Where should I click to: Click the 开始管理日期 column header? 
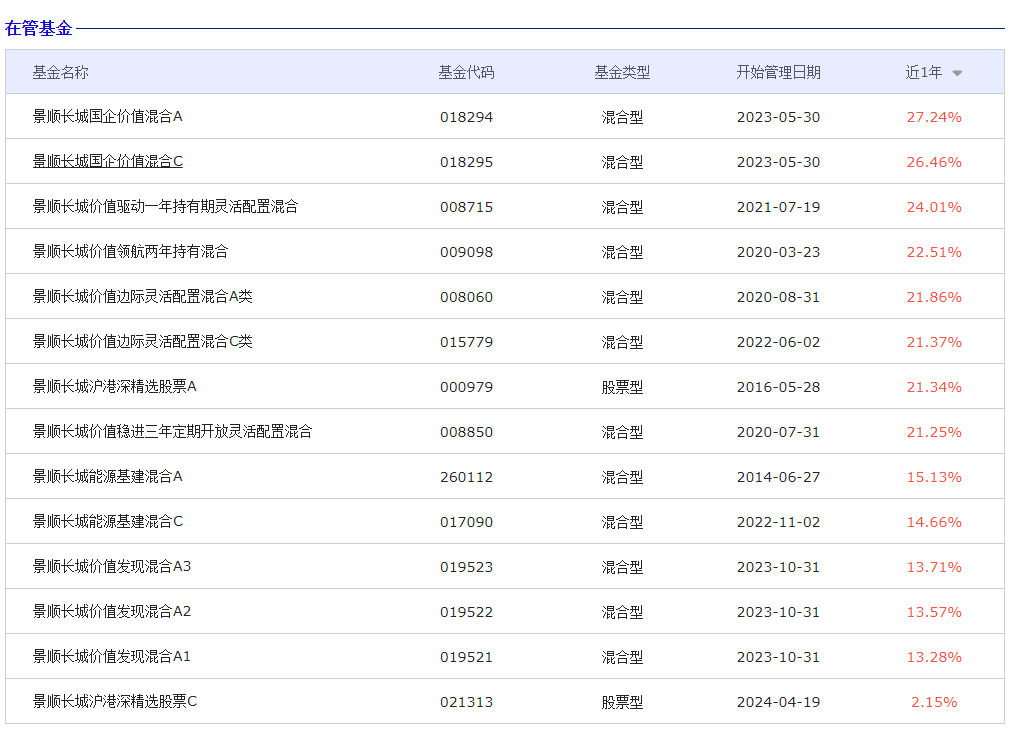778,72
